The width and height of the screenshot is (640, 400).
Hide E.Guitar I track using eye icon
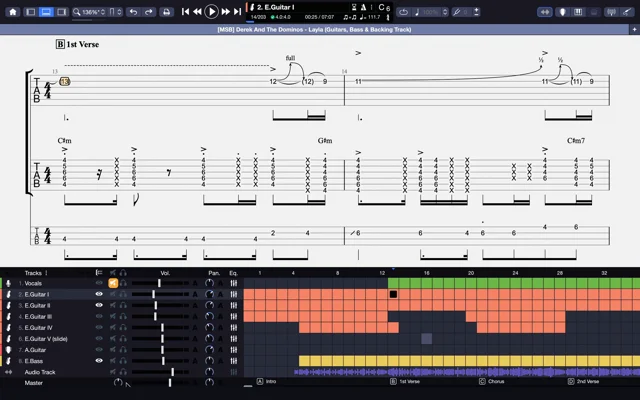tap(99, 295)
